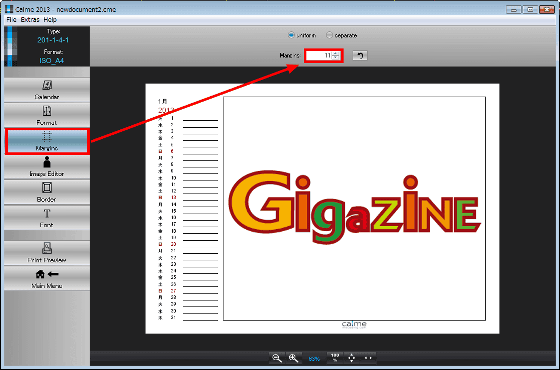
Task: Return to the Main Menu
Action: [x=47, y=279]
